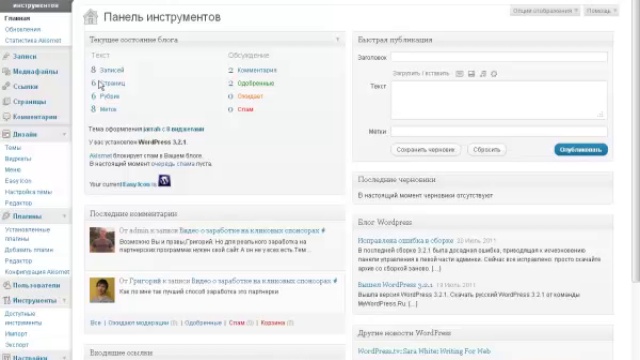Click the Дизайн appearance icon in sidebar
The image size is (640, 360).
(x=6, y=134)
